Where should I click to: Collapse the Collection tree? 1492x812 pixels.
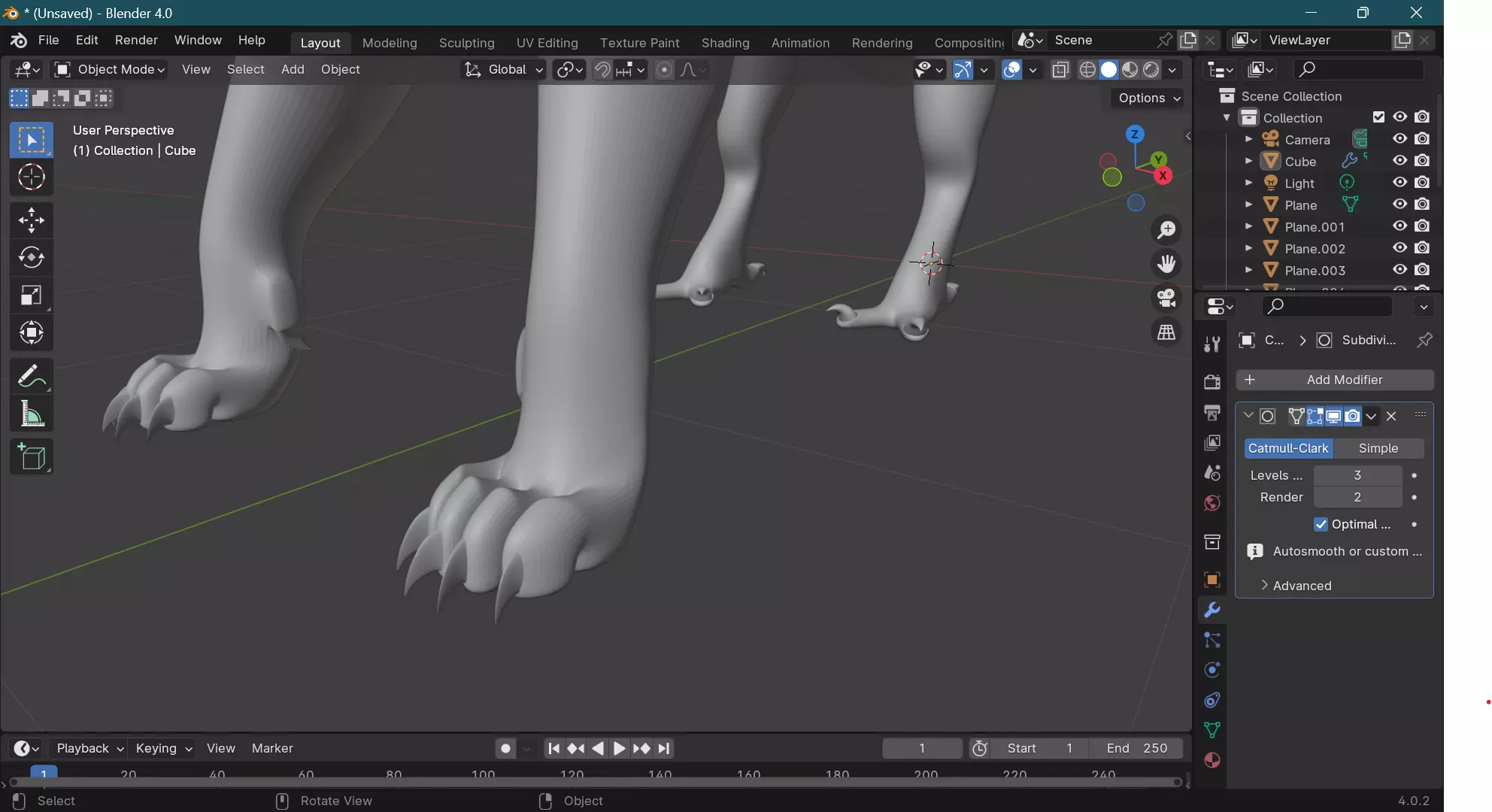[1227, 118]
